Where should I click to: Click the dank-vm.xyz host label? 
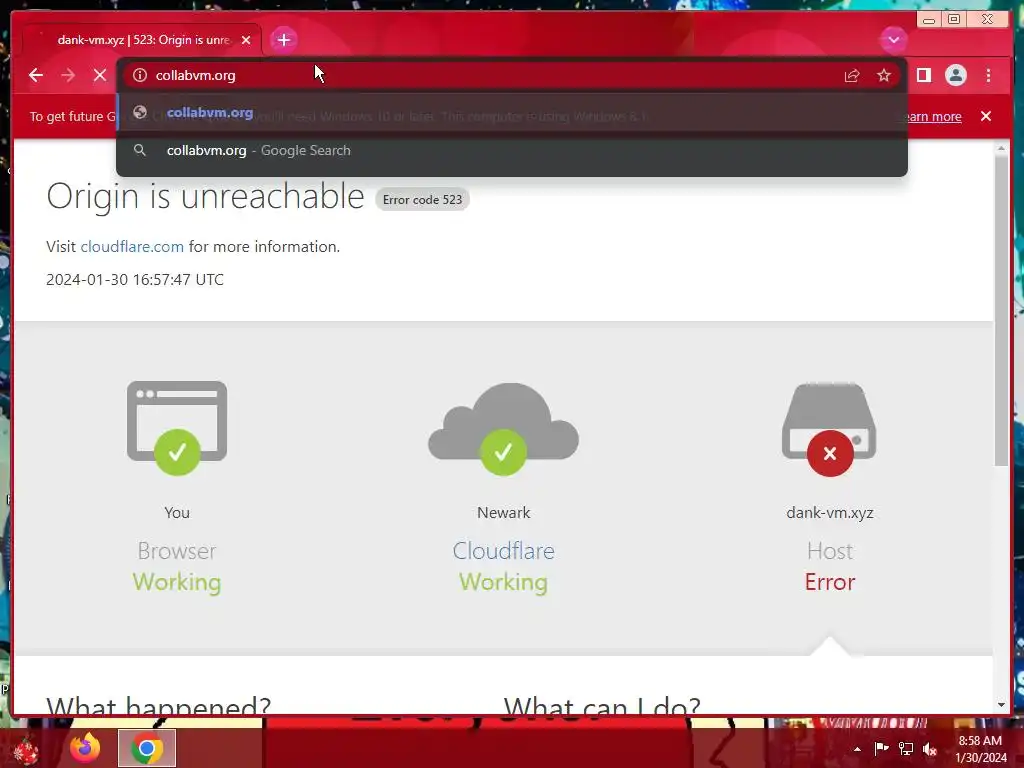click(829, 513)
